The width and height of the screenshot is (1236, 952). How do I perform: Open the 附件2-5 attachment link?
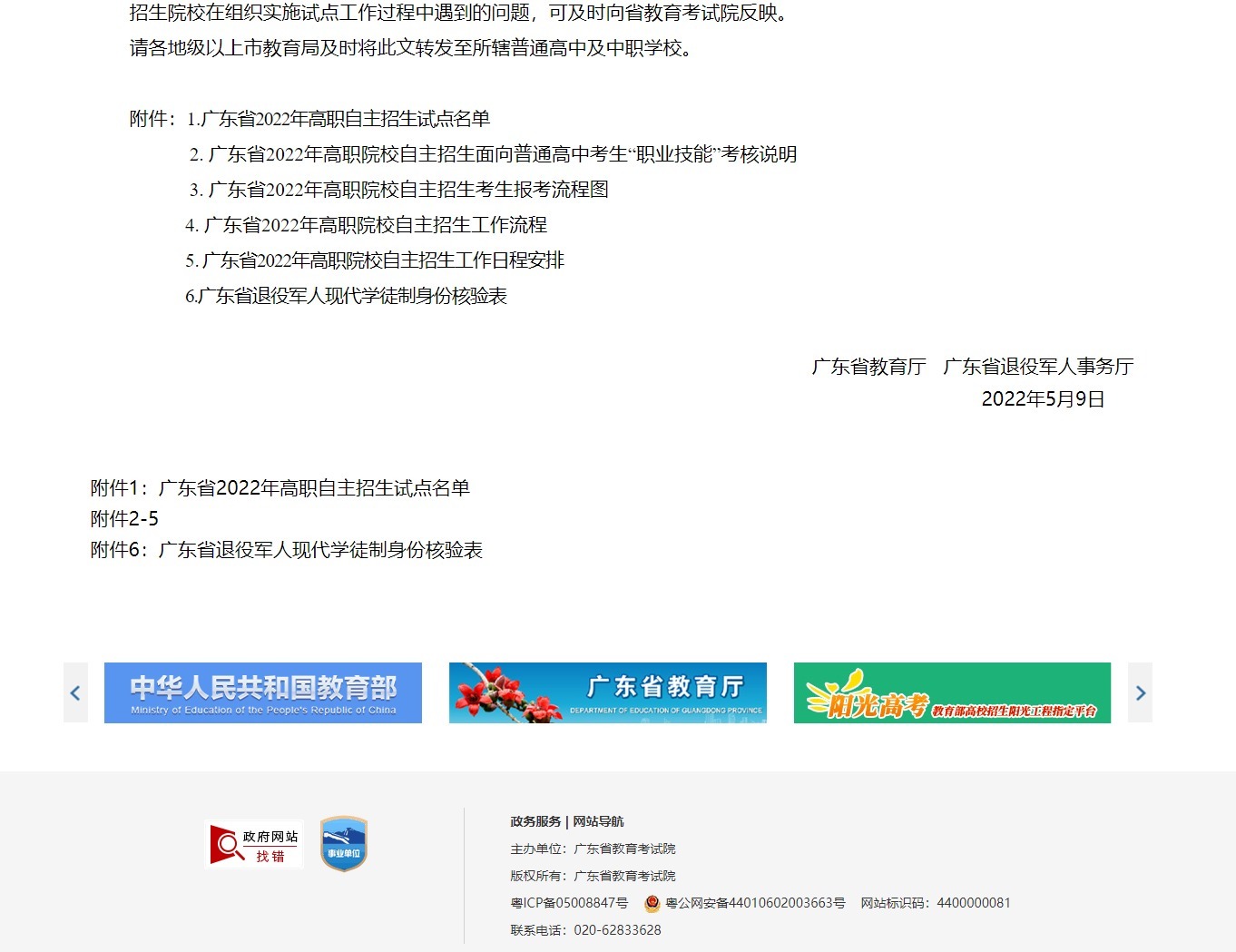click(124, 519)
